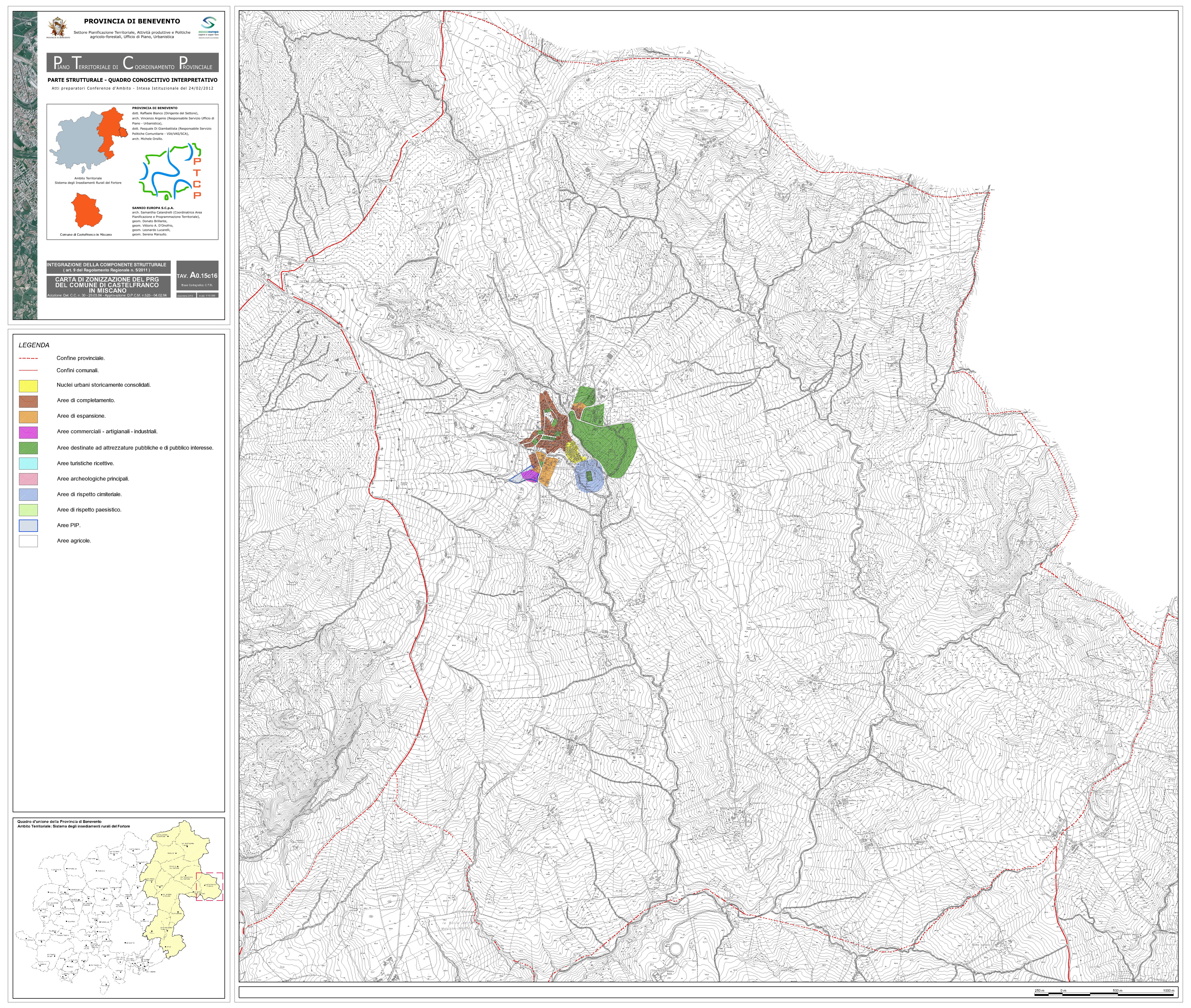
Task: Click the Piano Territoriale di Coordinamento Provinciale banner
Action: coord(132,62)
